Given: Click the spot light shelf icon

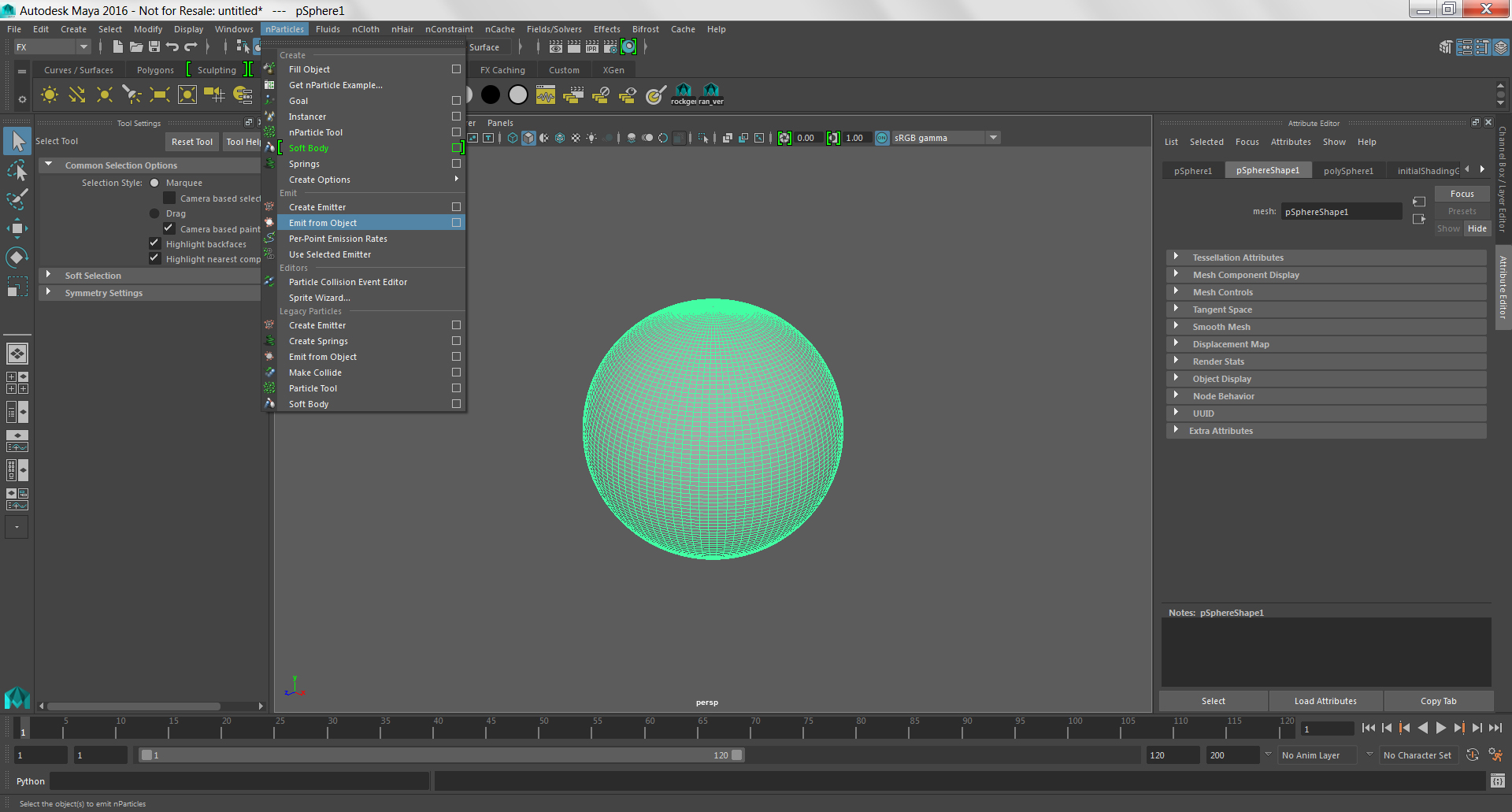Looking at the screenshot, I should click(132, 95).
